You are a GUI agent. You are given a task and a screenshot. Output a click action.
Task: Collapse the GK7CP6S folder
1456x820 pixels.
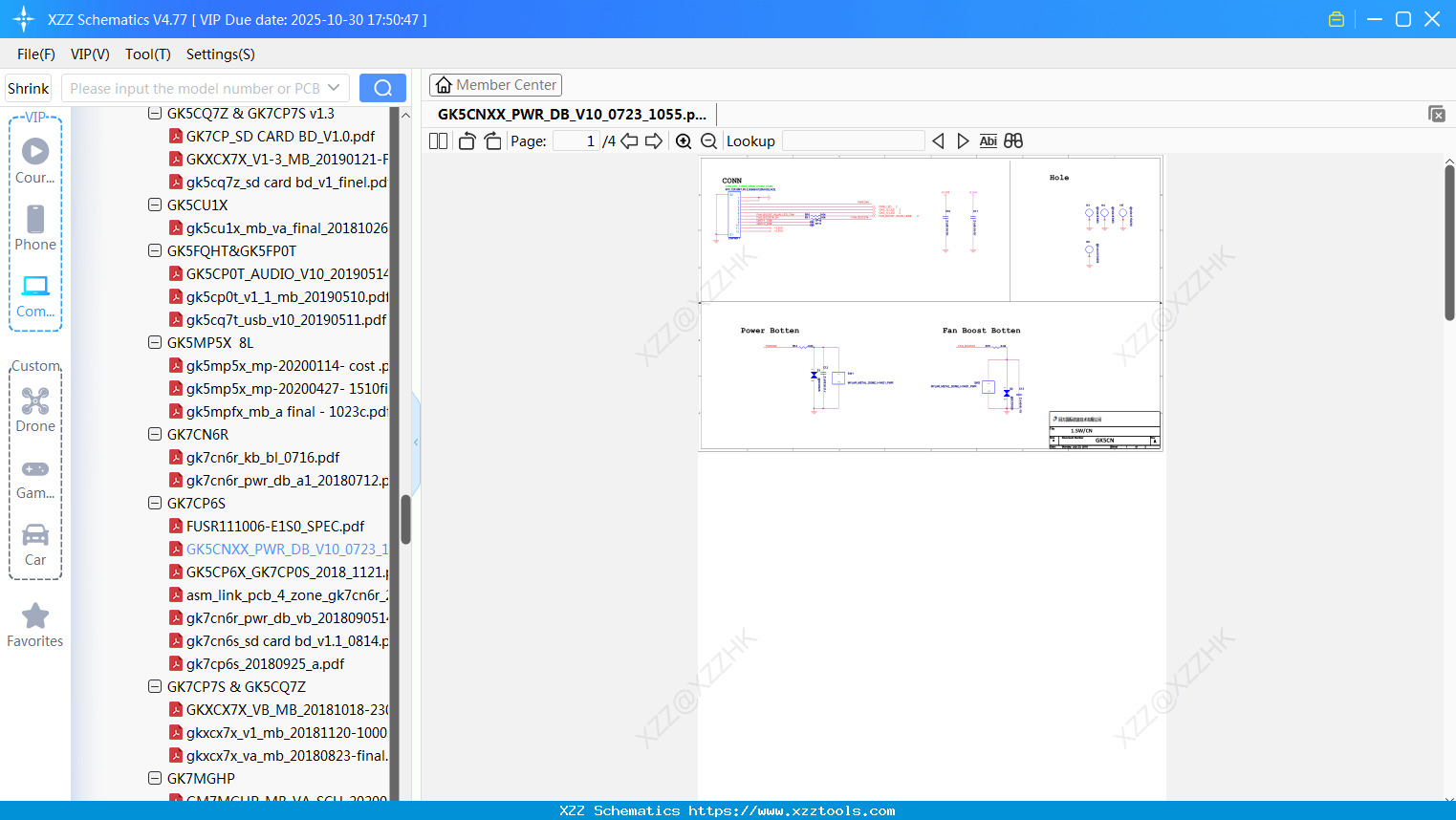(x=155, y=504)
